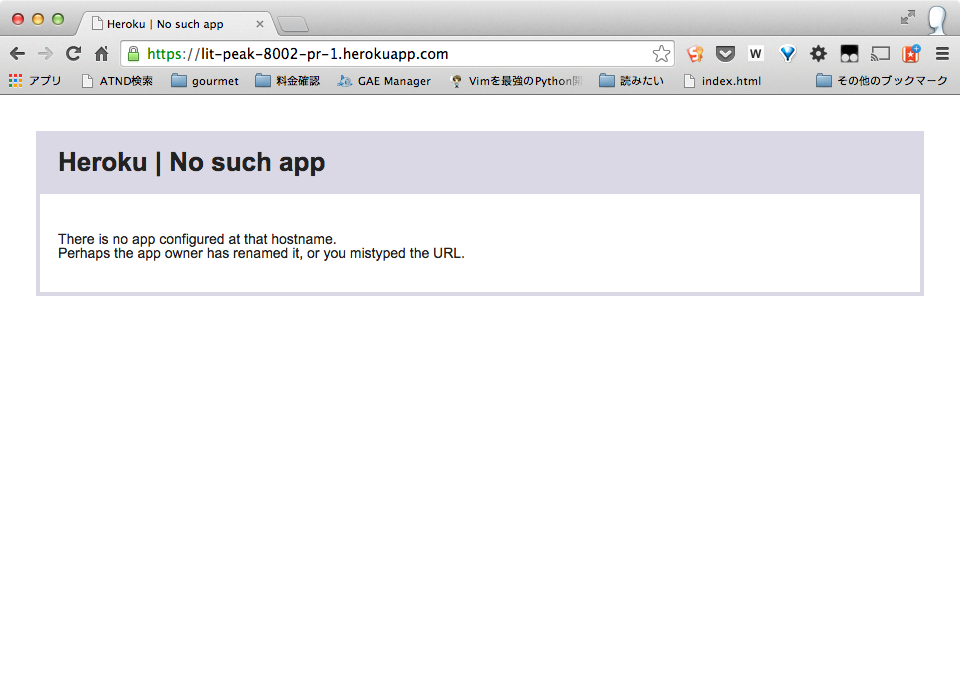Enter fullscreen with the expand arrows icon
Viewport: 960px width, 696px height.
click(907, 18)
